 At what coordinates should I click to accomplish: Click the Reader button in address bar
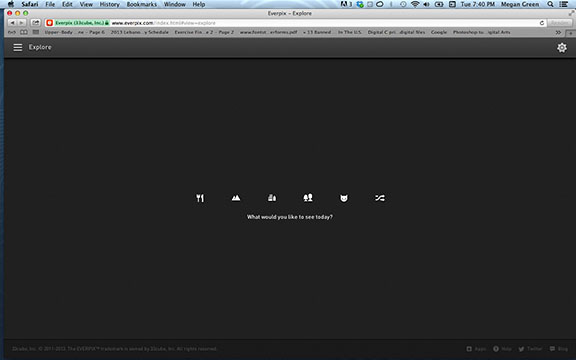pyautogui.click(x=559, y=23)
